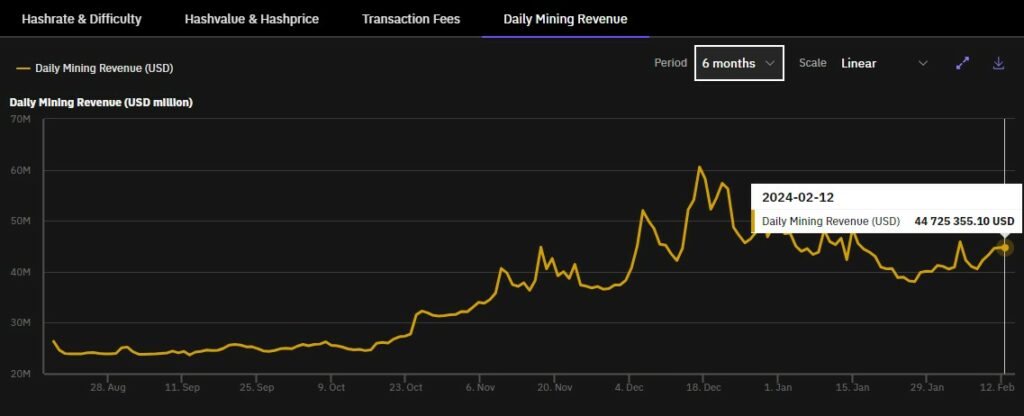Click the 18. Dec x-axis label
This screenshot has width=1024, height=416.
click(x=703, y=387)
